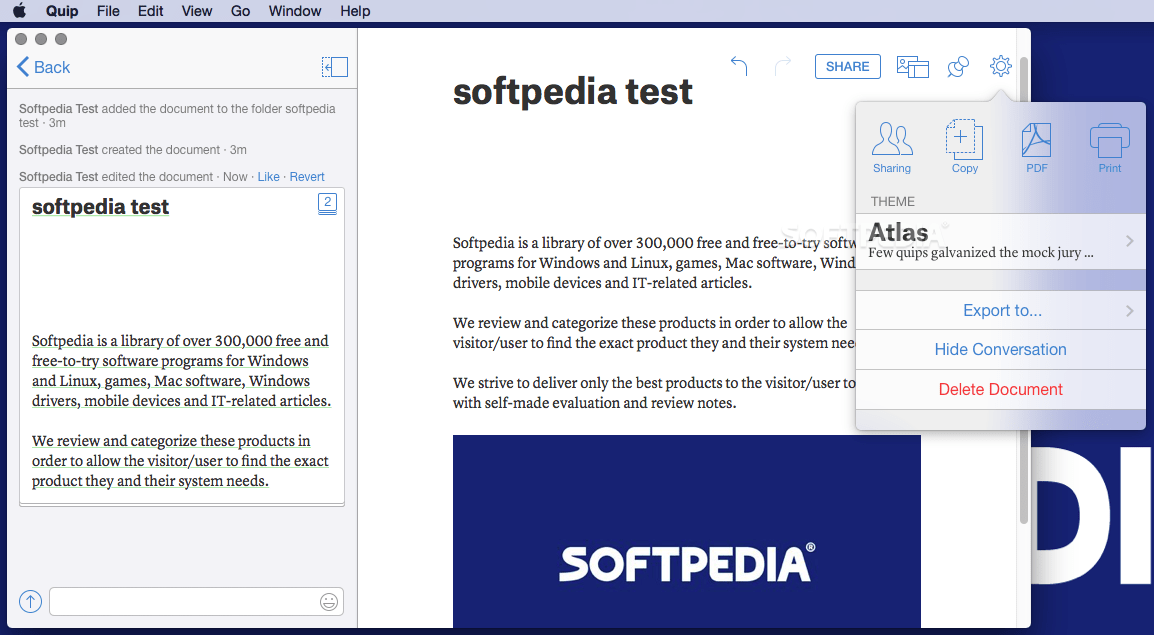Screen dimensions: 1154x635
Task: Revert the latest document edit
Action: coord(306,176)
